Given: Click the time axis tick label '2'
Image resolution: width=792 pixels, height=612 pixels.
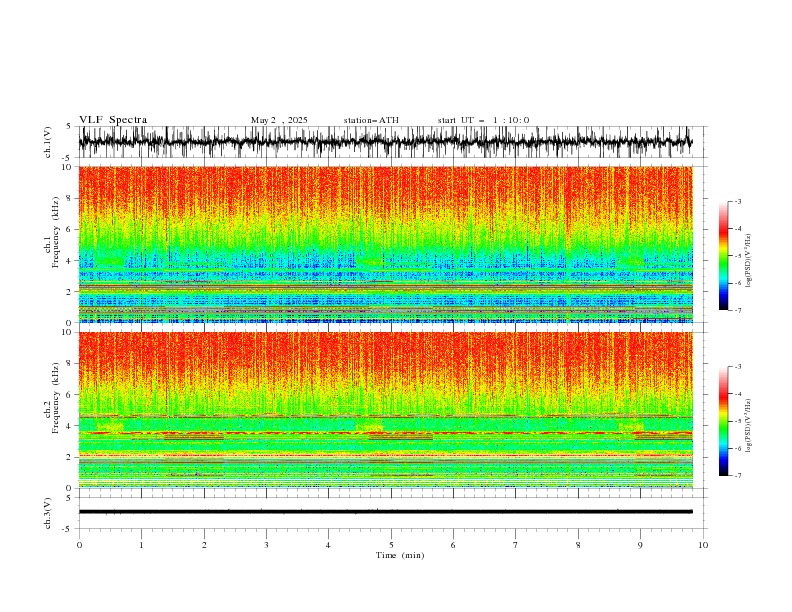Looking at the screenshot, I should 204,545.
